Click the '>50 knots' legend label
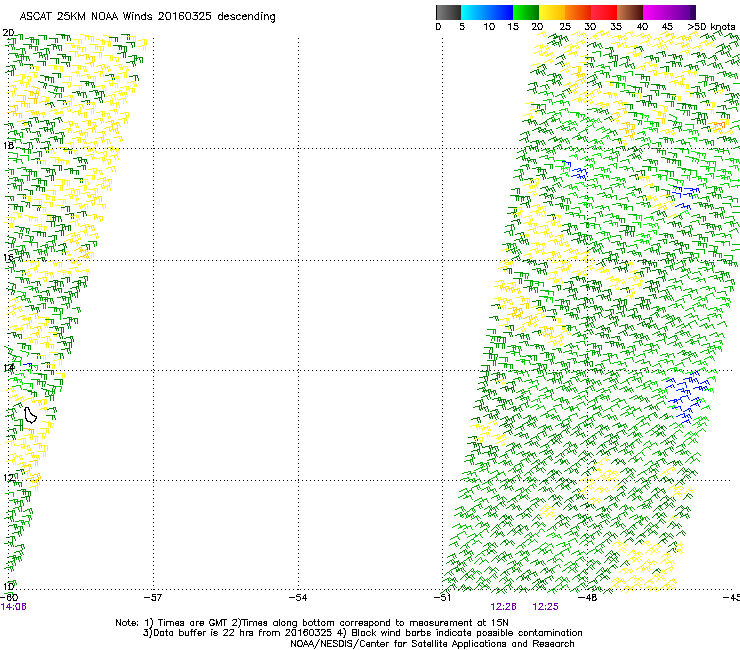740x650 pixels. (x=711, y=27)
